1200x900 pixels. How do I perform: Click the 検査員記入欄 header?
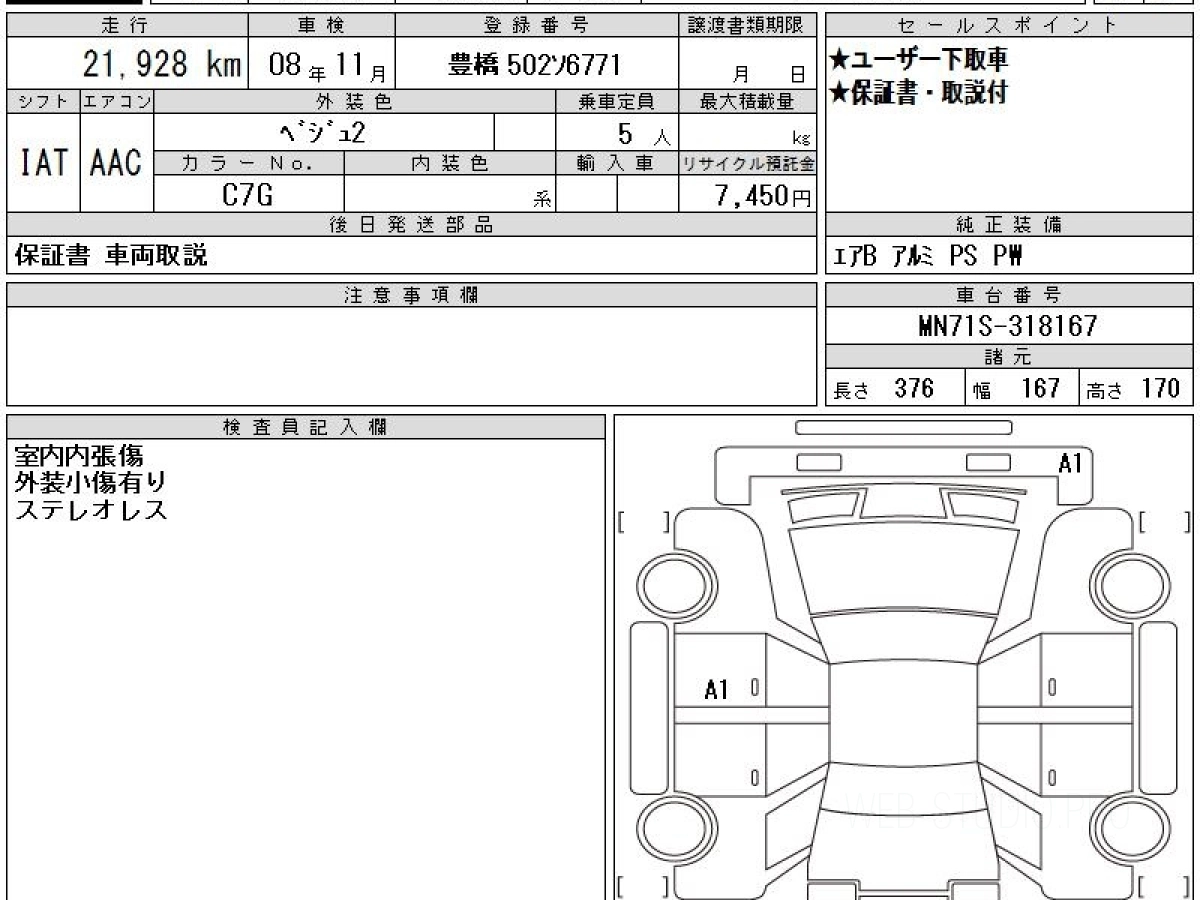coord(306,427)
